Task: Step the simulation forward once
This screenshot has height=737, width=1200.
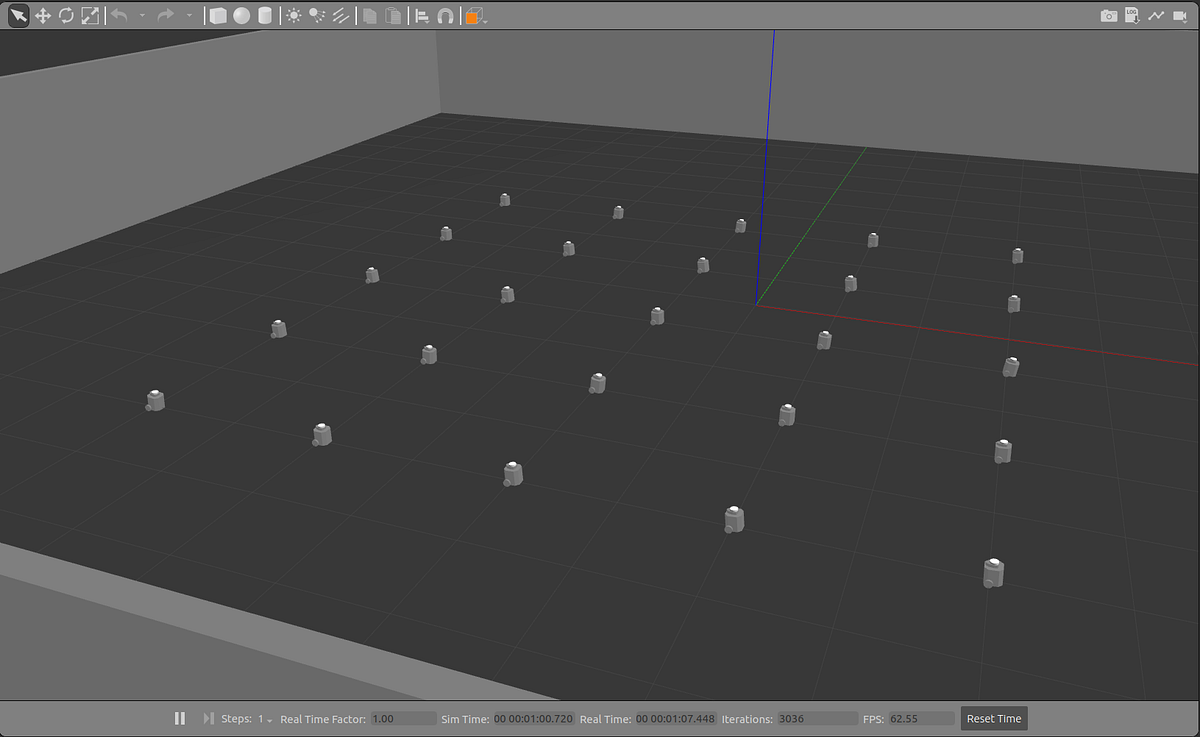Action: pos(207,718)
